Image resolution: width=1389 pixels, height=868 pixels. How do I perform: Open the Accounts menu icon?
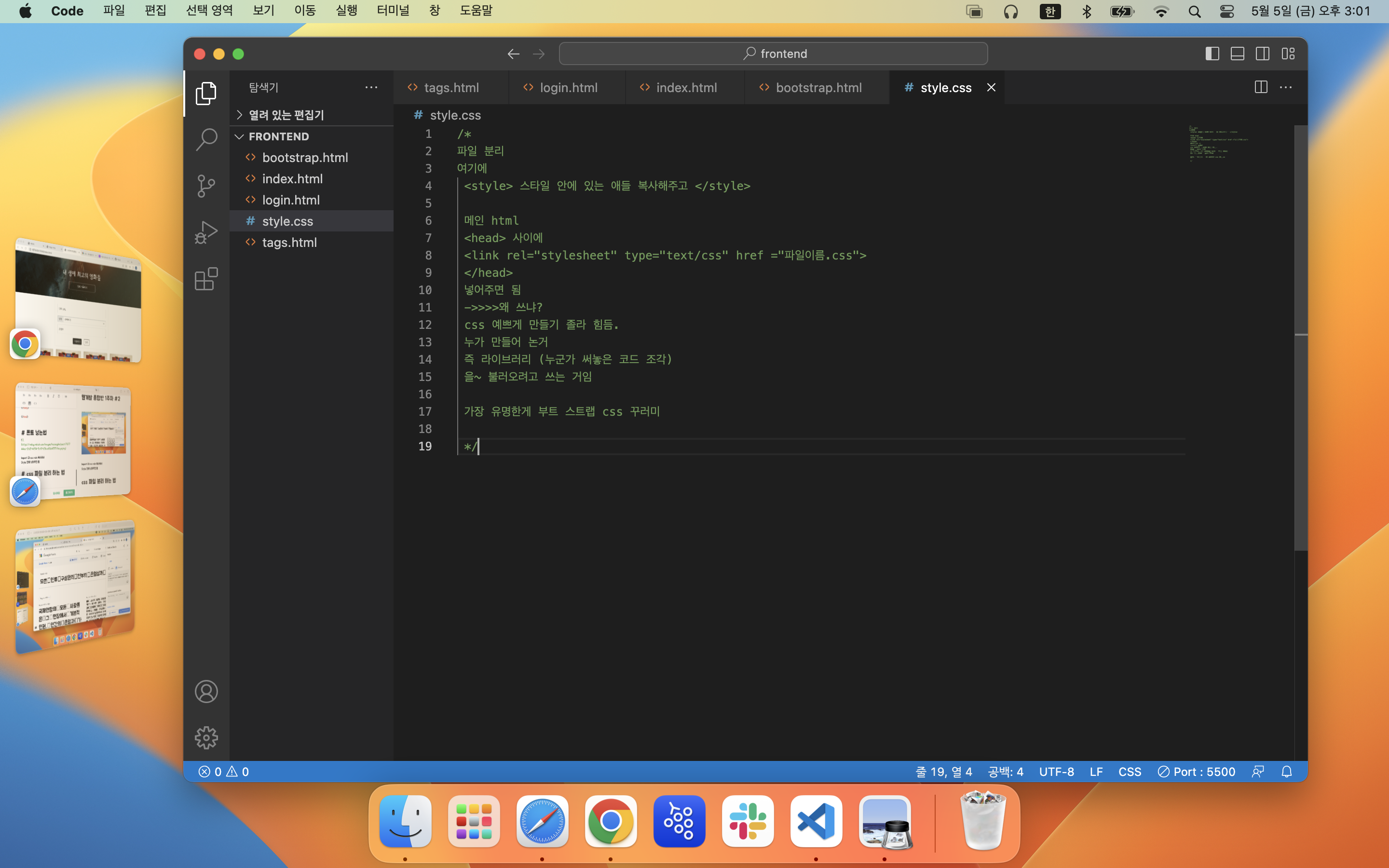206,691
